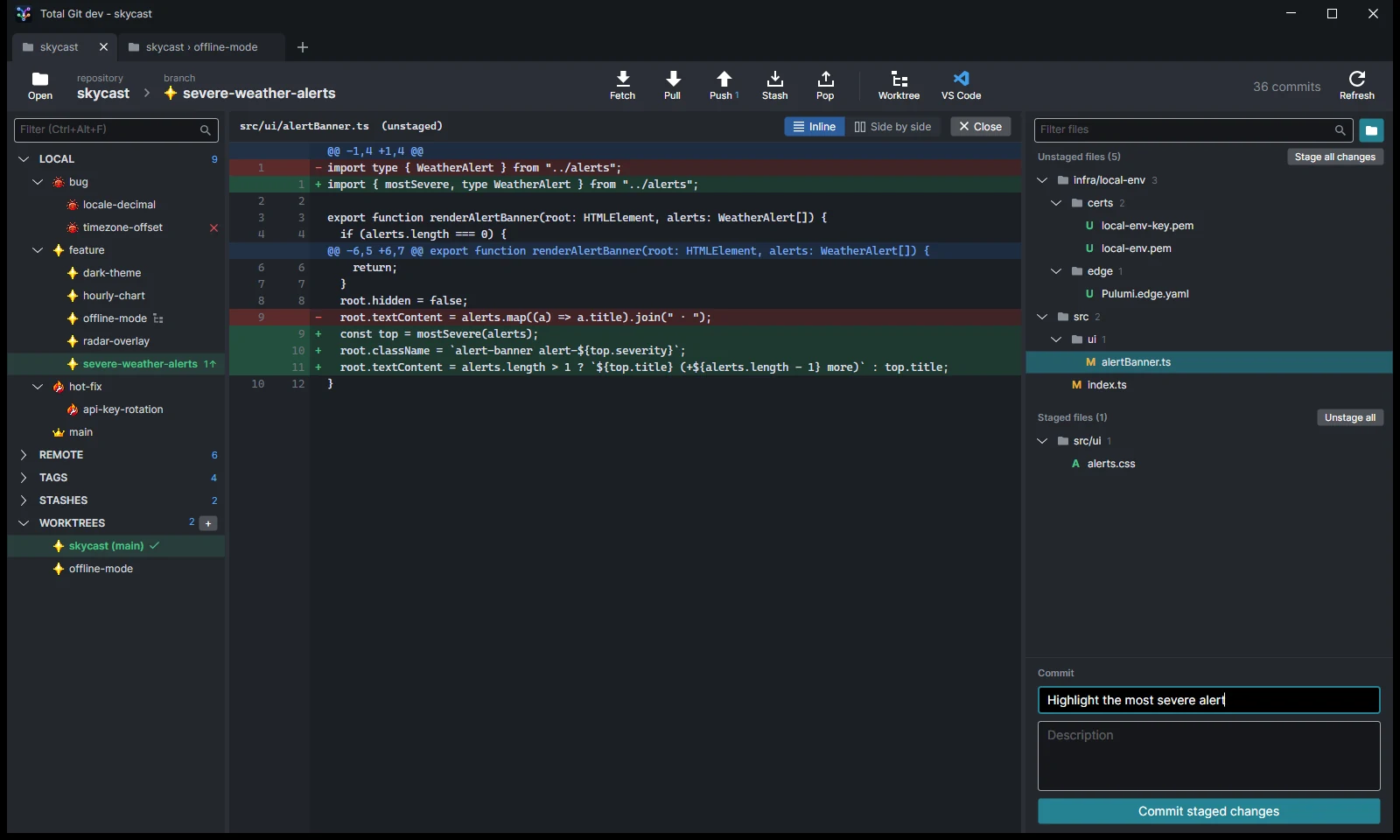The image size is (1400, 840).
Task: Close the skycast tab
Action: [103, 47]
